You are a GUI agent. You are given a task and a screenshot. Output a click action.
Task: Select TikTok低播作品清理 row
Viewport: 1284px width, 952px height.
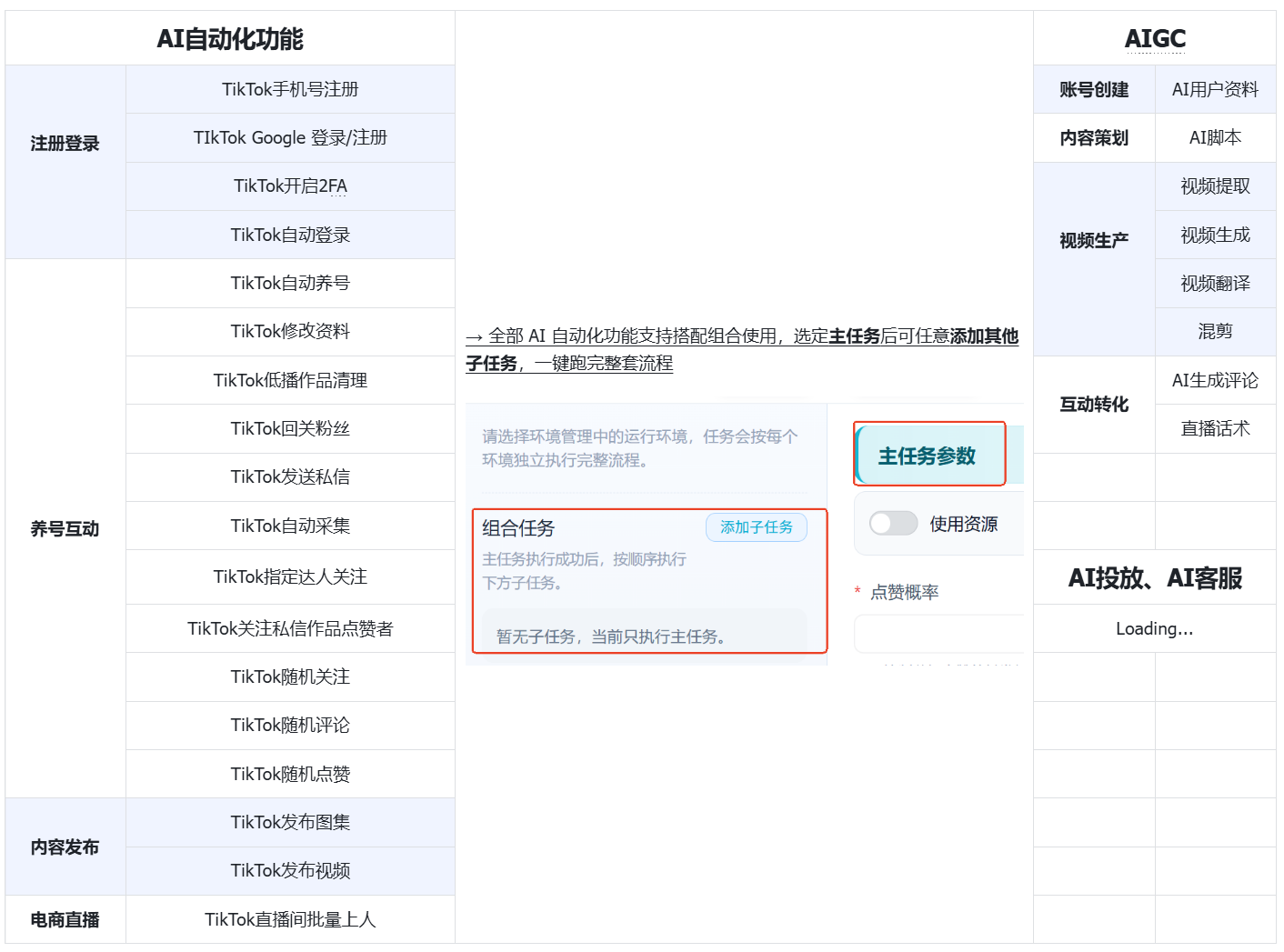click(x=290, y=380)
